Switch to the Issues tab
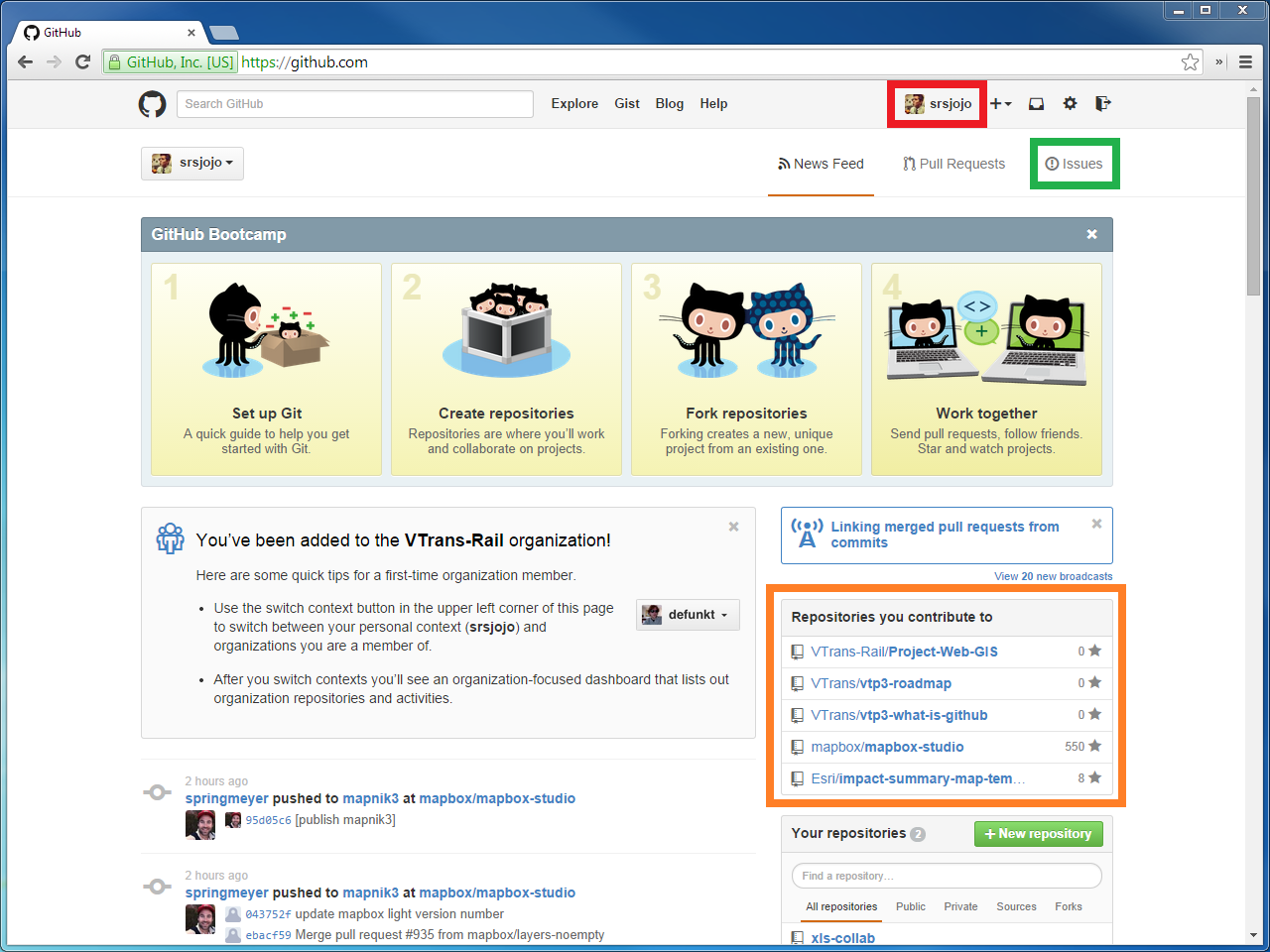1270x952 pixels. 1074,164
